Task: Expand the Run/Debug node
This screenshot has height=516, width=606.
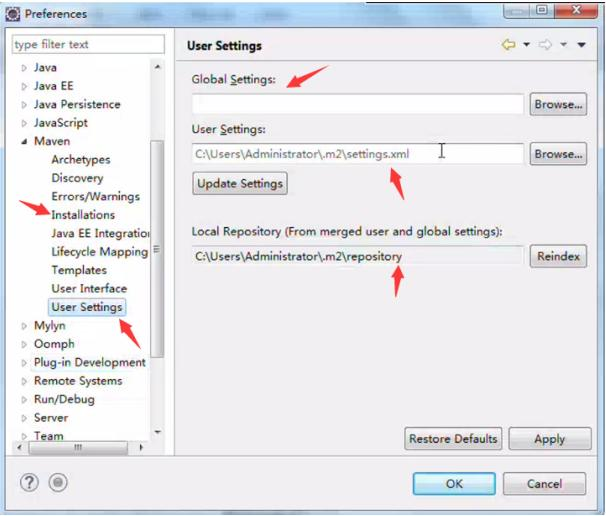Action: tap(24, 400)
